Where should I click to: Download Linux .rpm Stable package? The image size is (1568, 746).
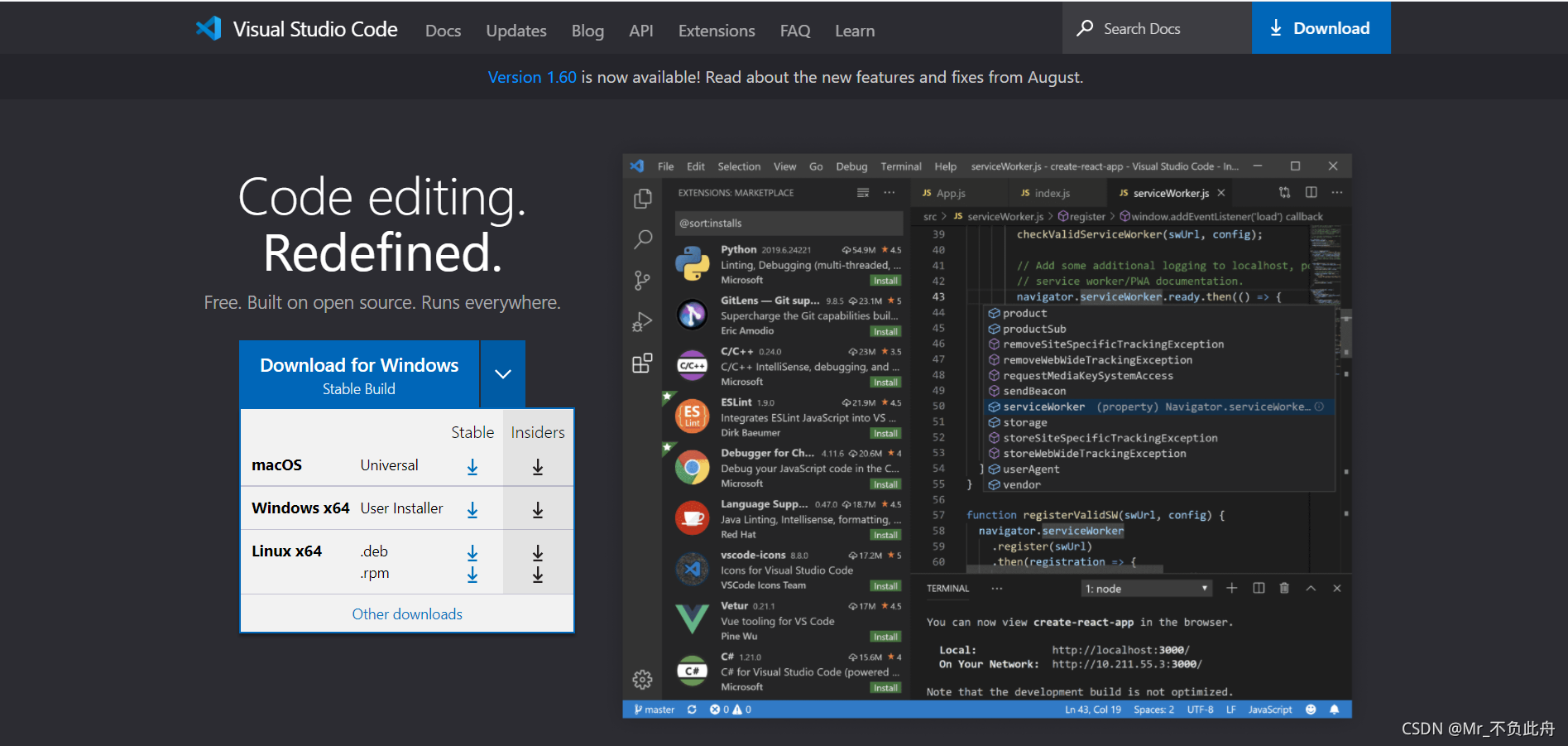tap(472, 574)
